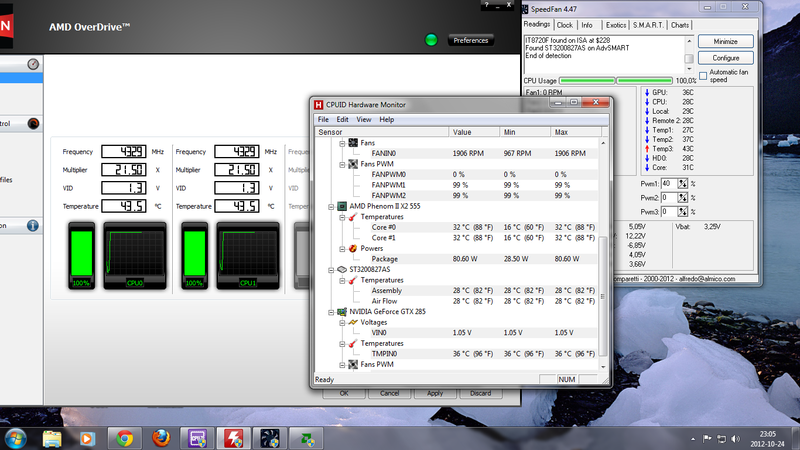Click the Powers flame icon
800x450 pixels.
point(353,248)
